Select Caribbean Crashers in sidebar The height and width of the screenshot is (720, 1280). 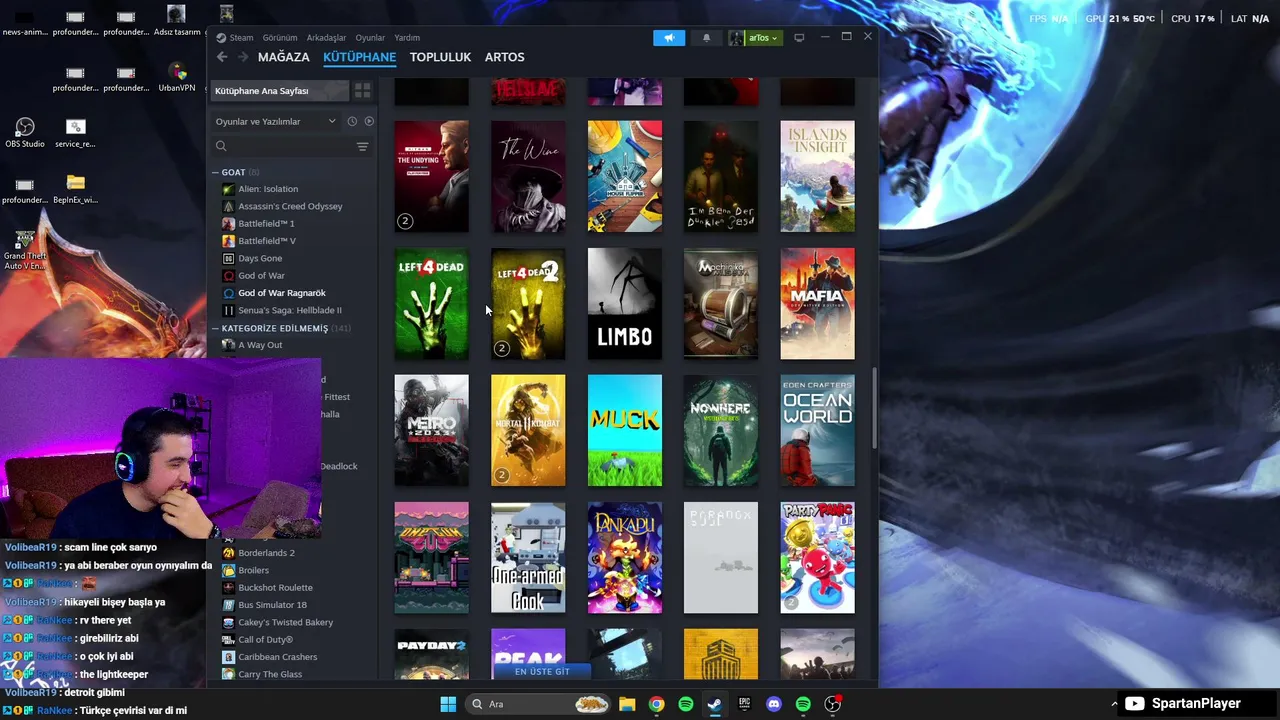click(x=277, y=657)
